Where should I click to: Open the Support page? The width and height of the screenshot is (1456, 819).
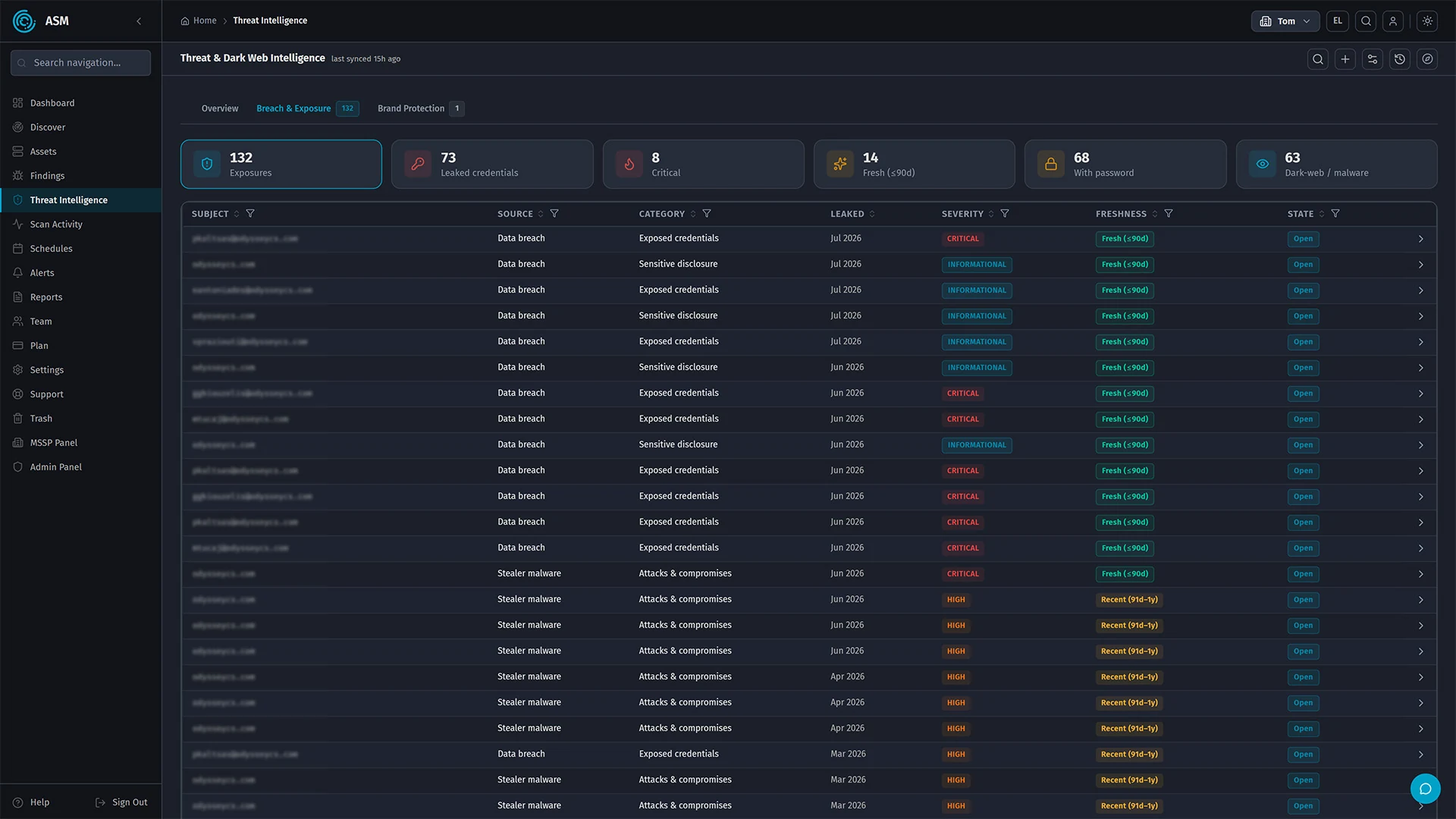[x=80, y=394]
